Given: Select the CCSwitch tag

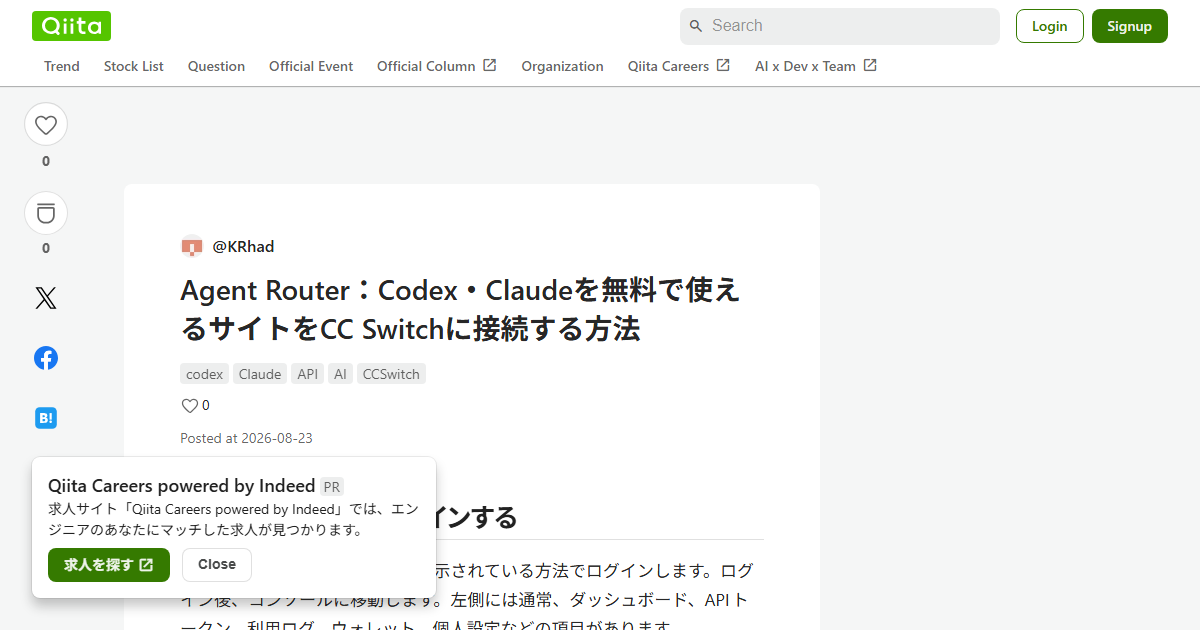Looking at the screenshot, I should pyautogui.click(x=391, y=374).
